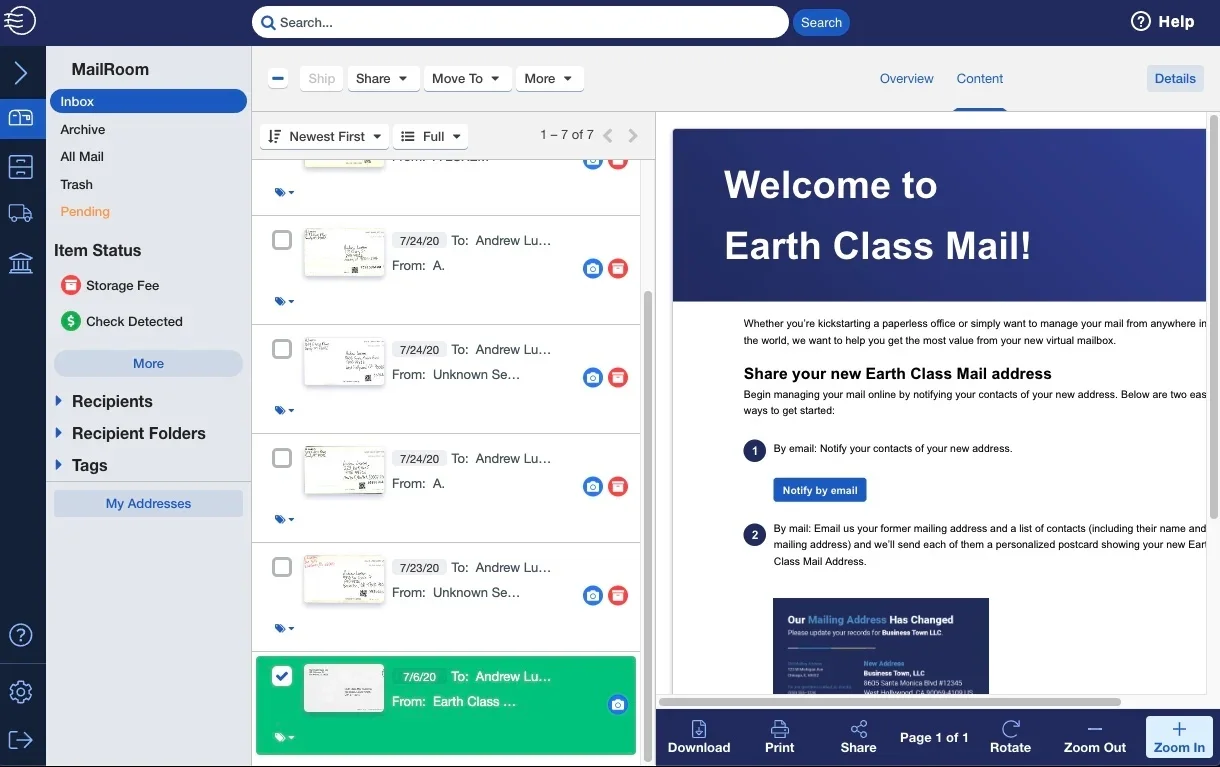Zoom in on the document
1220x767 pixels.
1179,737
